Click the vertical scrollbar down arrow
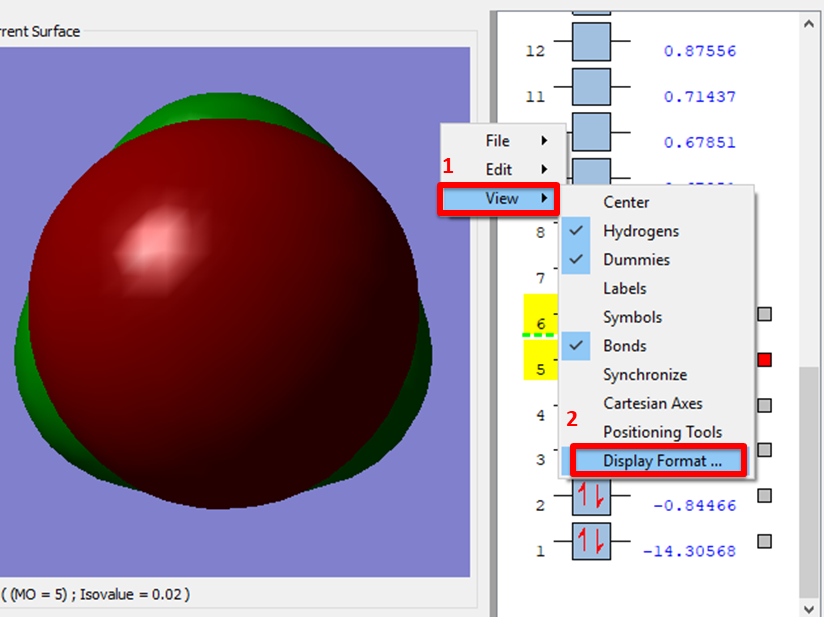 pos(808,608)
